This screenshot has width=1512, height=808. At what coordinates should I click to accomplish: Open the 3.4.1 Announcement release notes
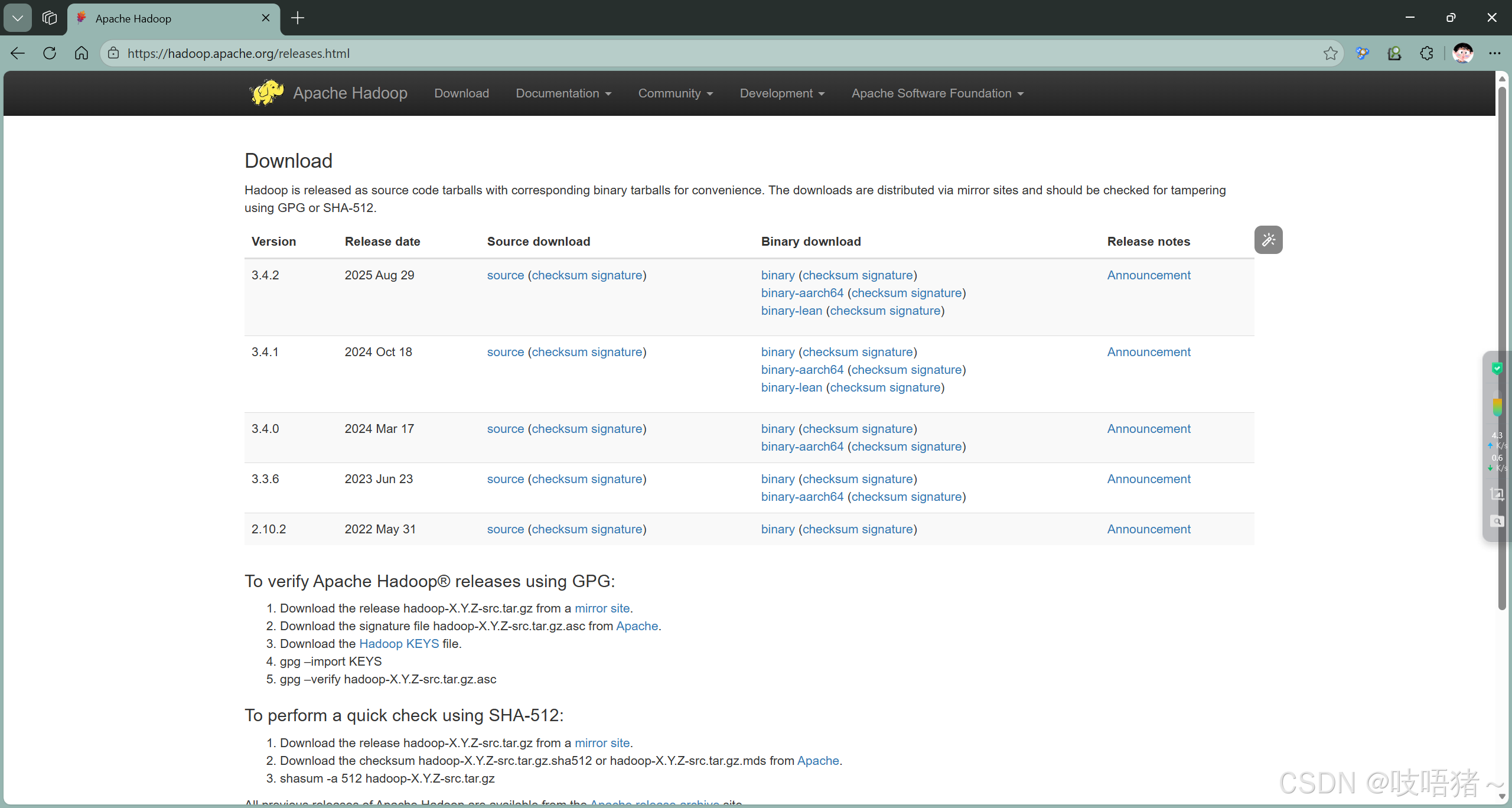point(1148,352)
